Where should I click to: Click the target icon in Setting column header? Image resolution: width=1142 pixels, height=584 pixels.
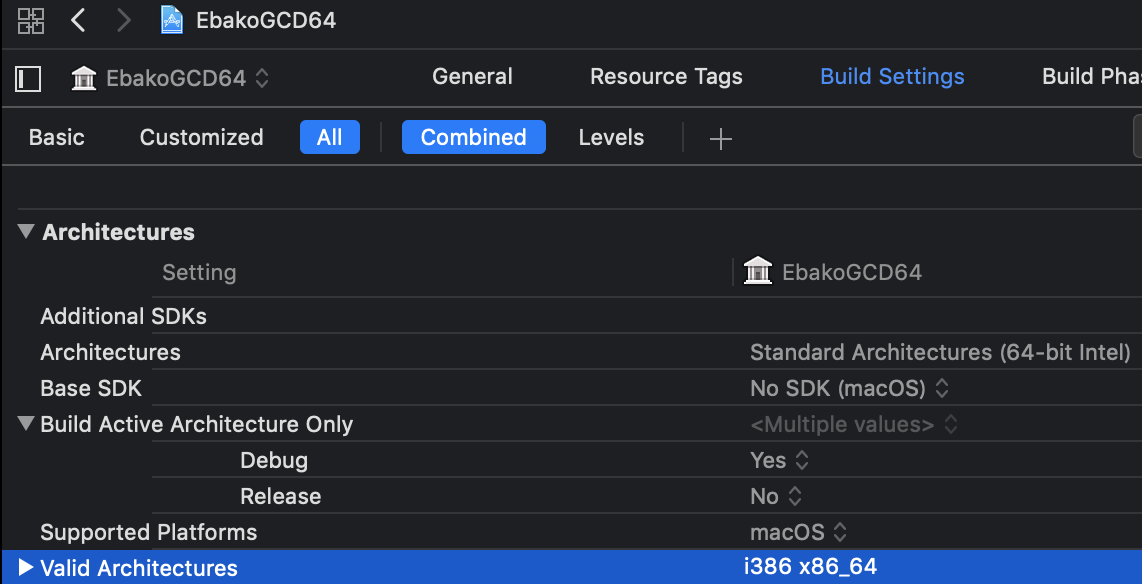click(x=759, y=271)
